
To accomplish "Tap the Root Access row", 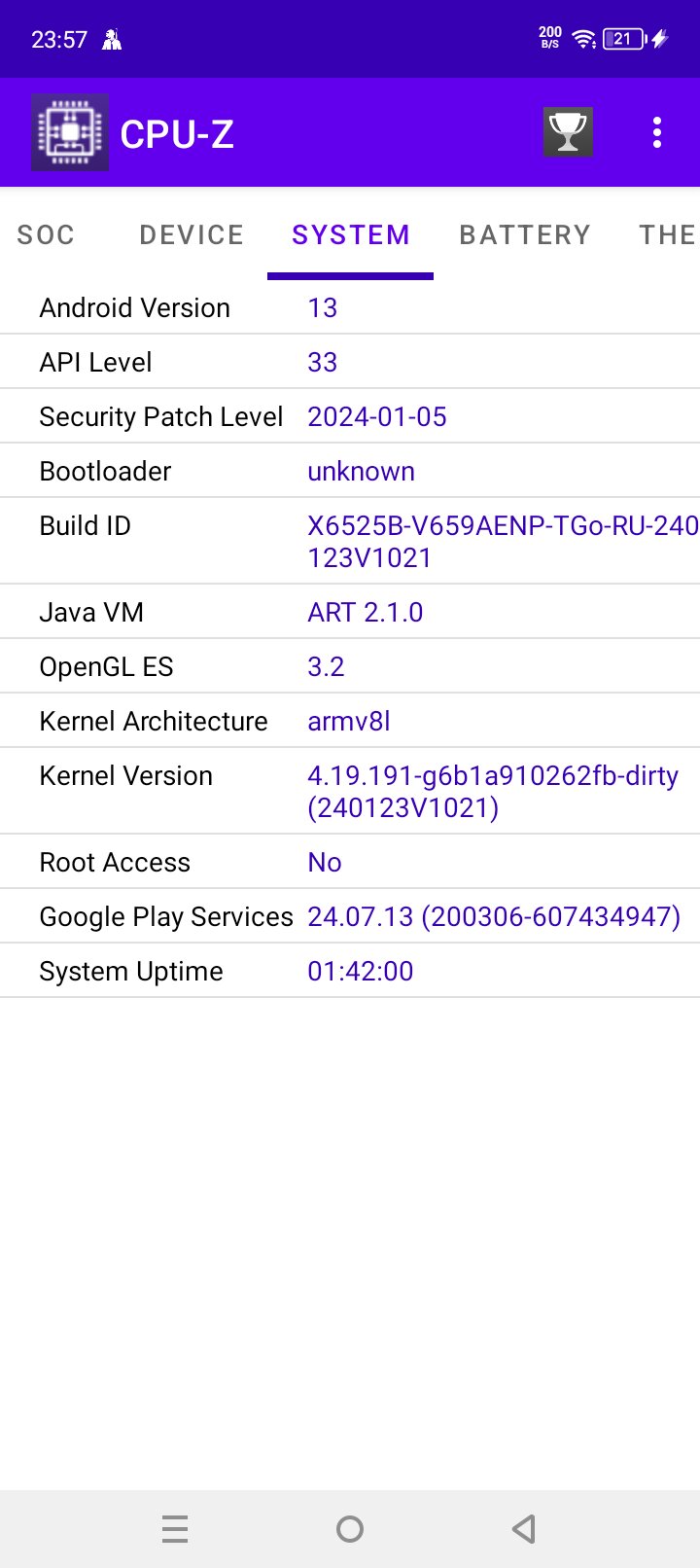I will [x=350, y=862].
